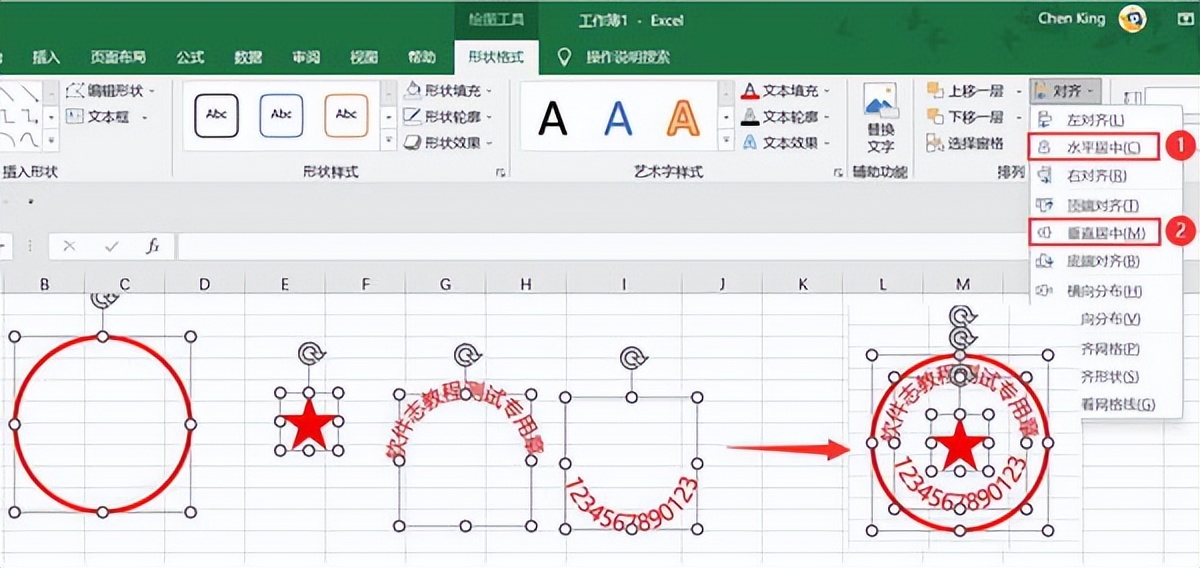Open the Shape Effects (形状效果) menu
The height and width of the screenshot is (568, 1200).
tap(449, 142)
